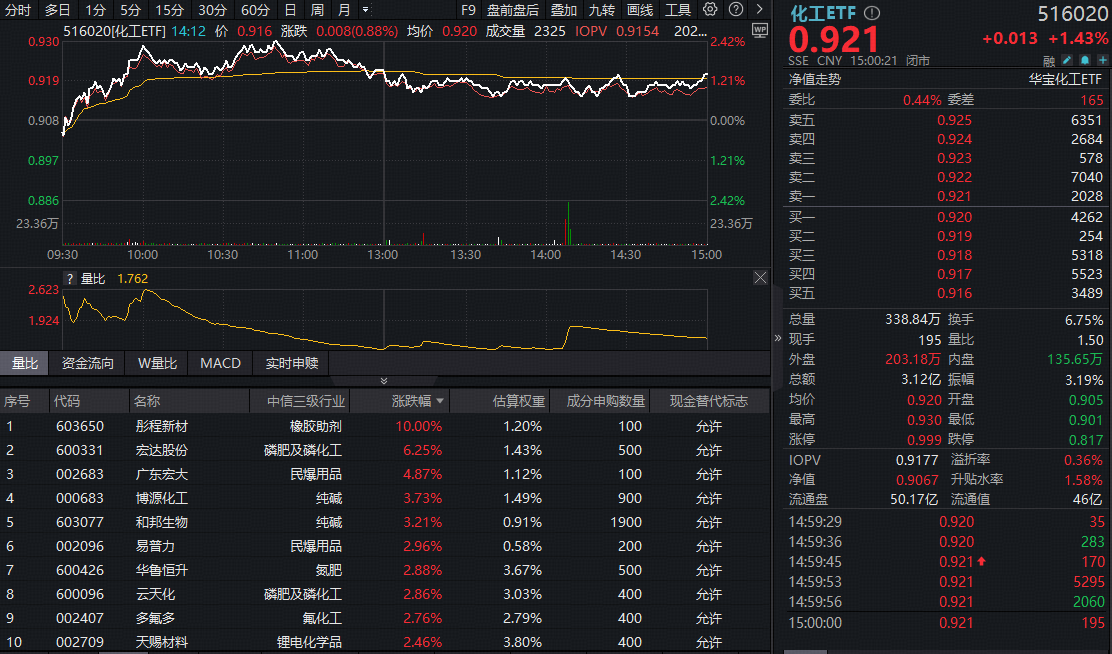
Task: Expand the more periods dropdown after 月
Action: click(x=365, y=10)
